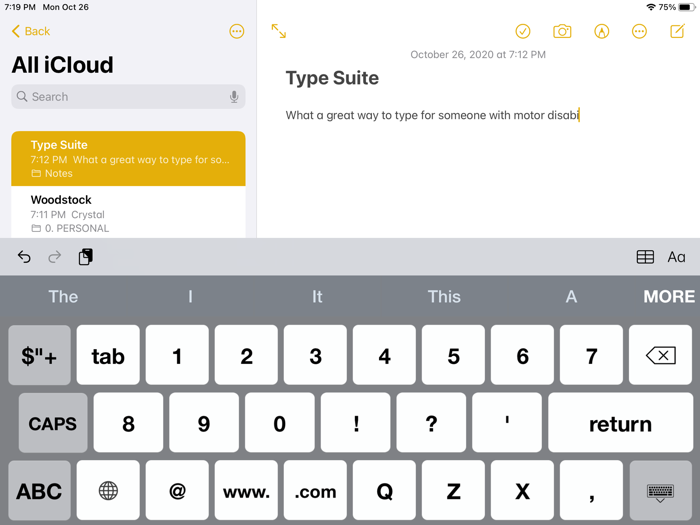This screenshot has height=525, width=700.
Task: Tap the question mark key
Action: tap(431, 423)
